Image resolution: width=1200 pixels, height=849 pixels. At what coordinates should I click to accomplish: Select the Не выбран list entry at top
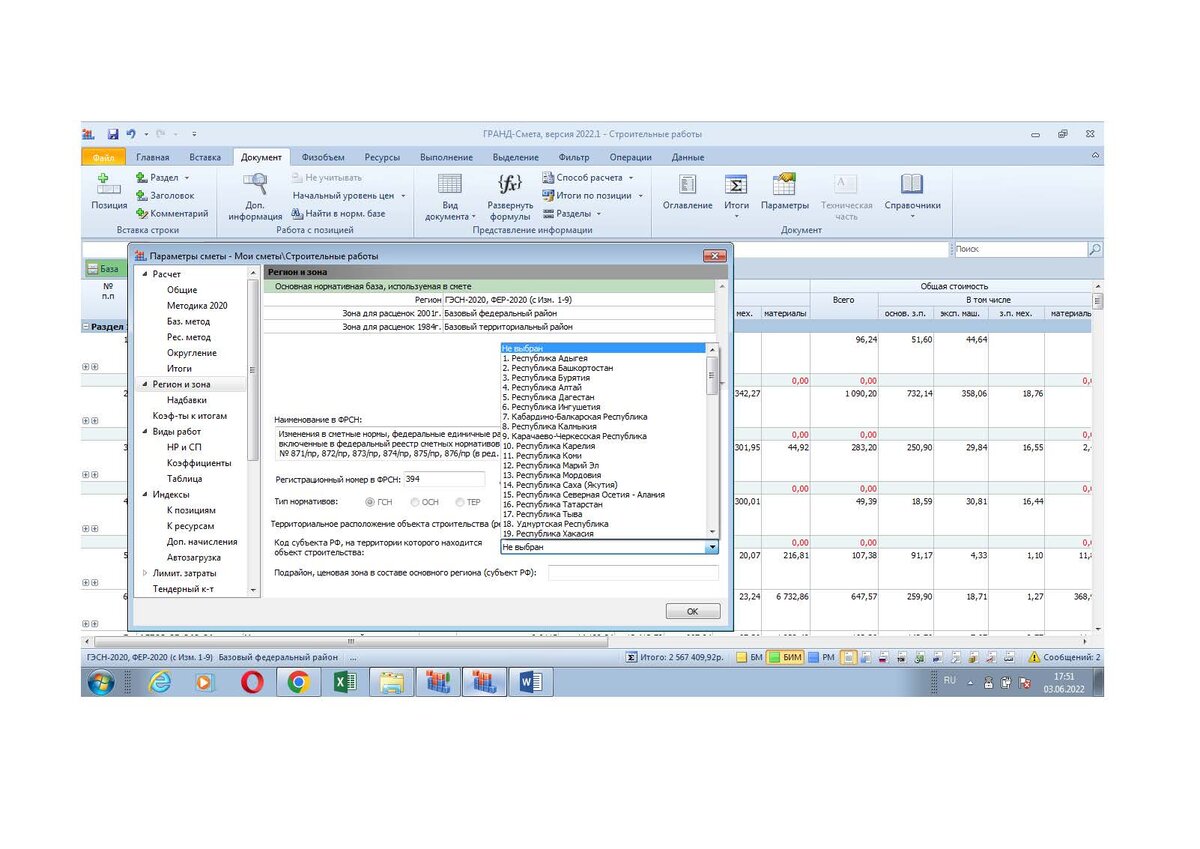point(604,348)
